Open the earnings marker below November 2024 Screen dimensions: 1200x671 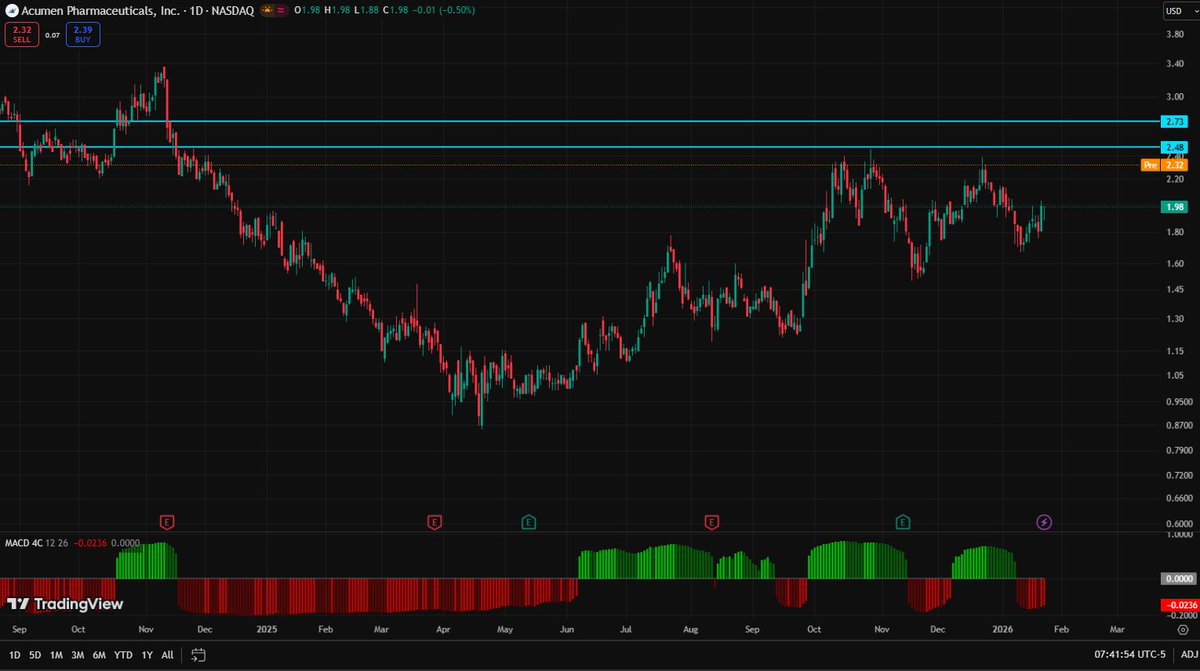click(x=168, y=522)
